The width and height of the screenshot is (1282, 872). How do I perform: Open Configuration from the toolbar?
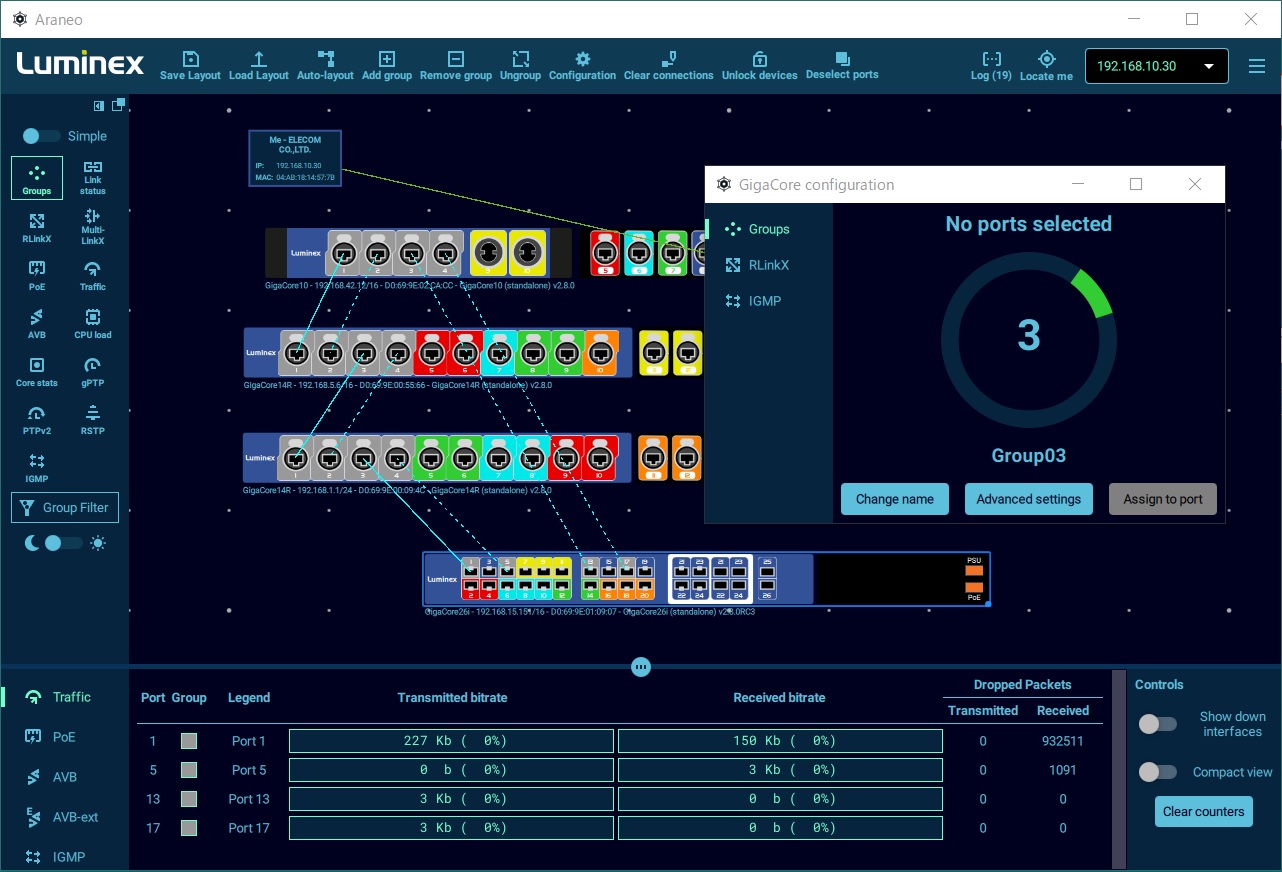click(x=582, y=66)
